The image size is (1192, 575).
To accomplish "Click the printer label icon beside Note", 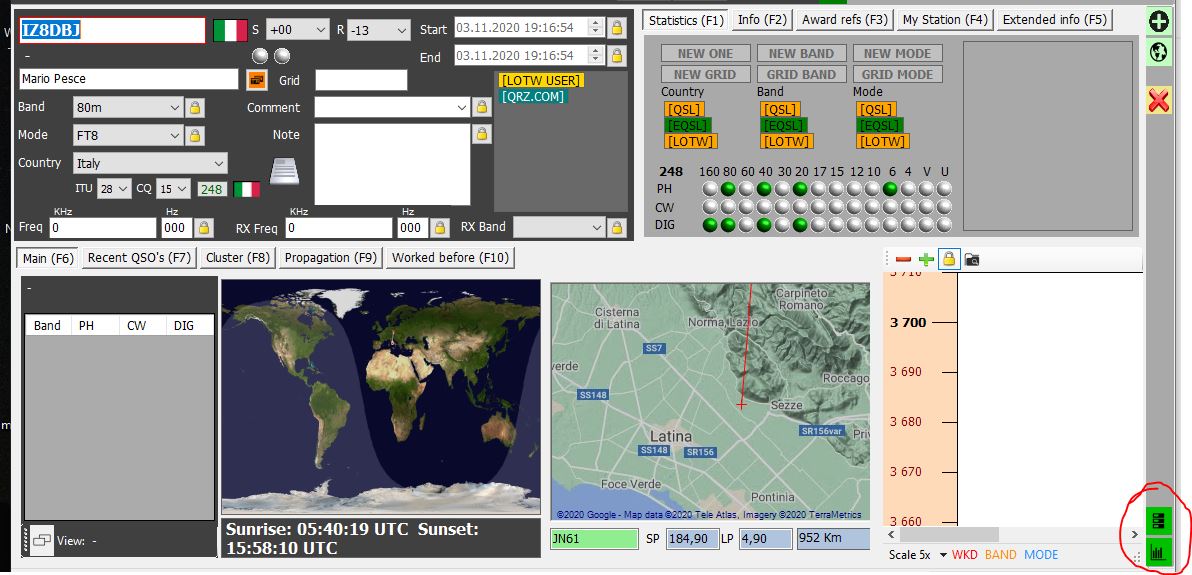I will pos(284,170).
